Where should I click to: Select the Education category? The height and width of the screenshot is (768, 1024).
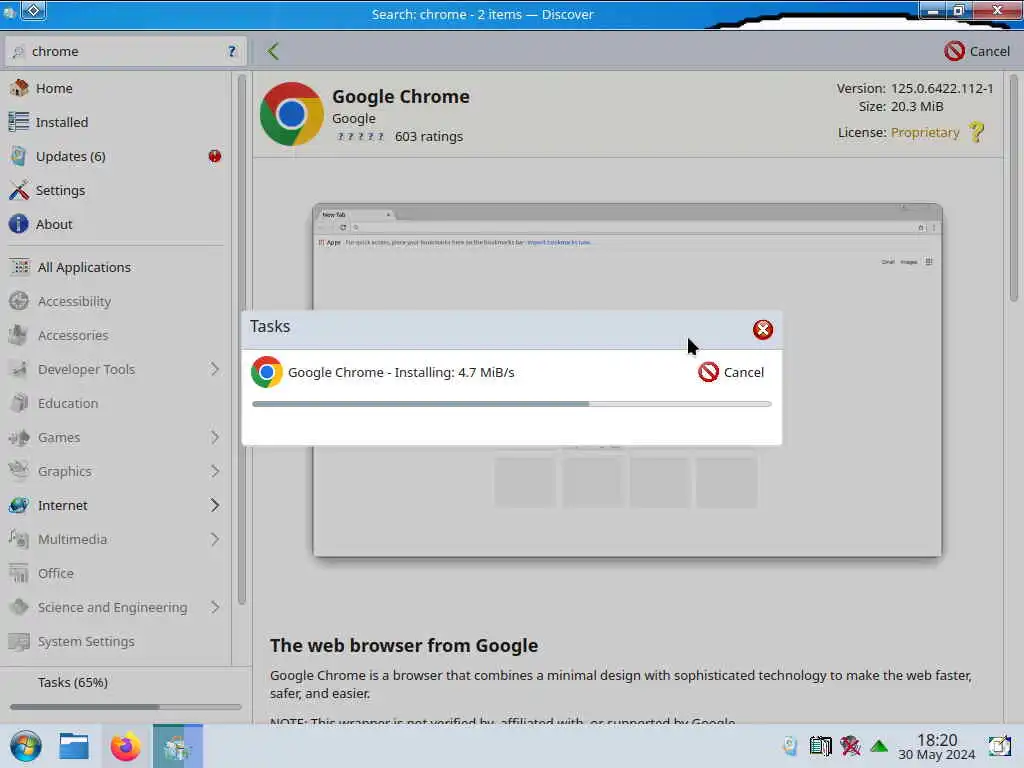tap(116, 403)
